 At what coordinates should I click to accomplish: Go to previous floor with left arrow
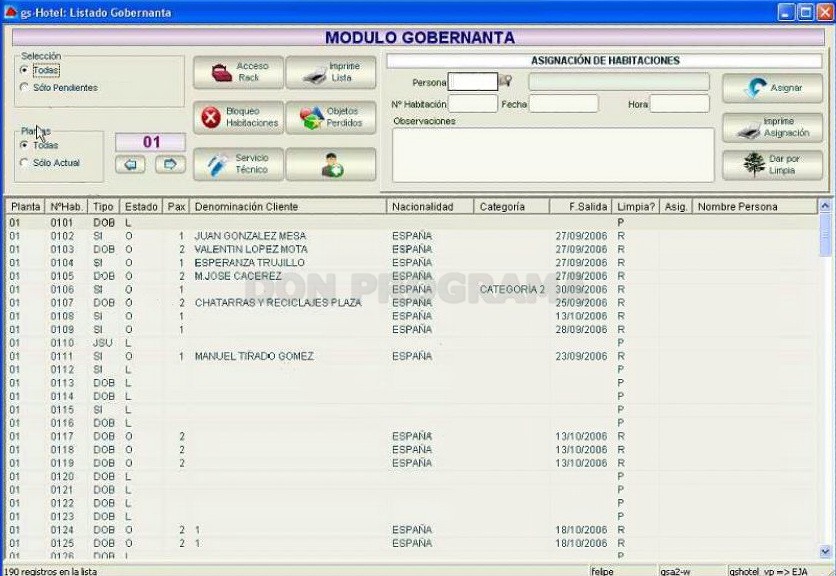(x=130, y=164)
